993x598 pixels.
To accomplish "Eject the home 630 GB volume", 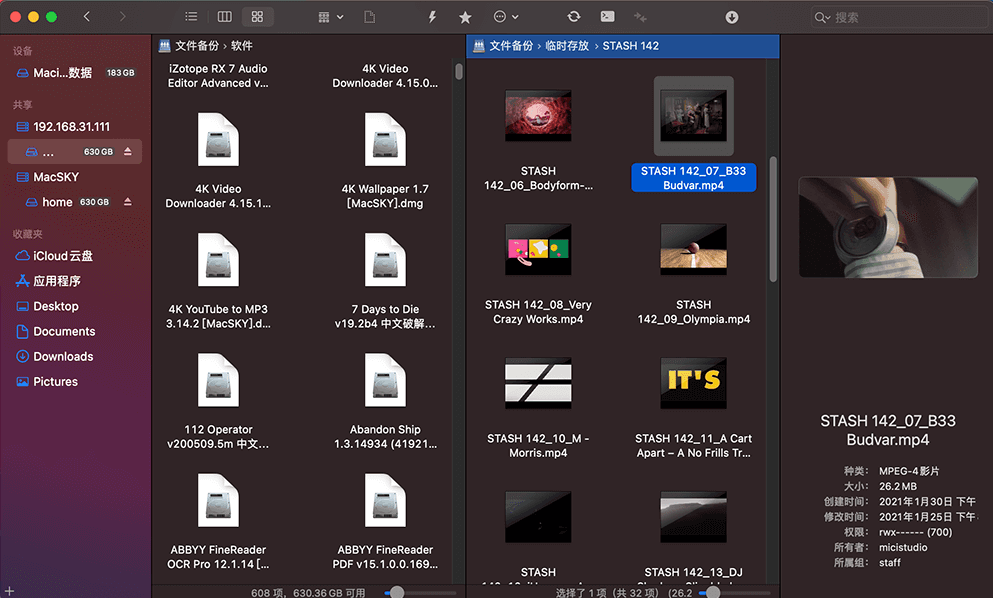I will [127, 202].
